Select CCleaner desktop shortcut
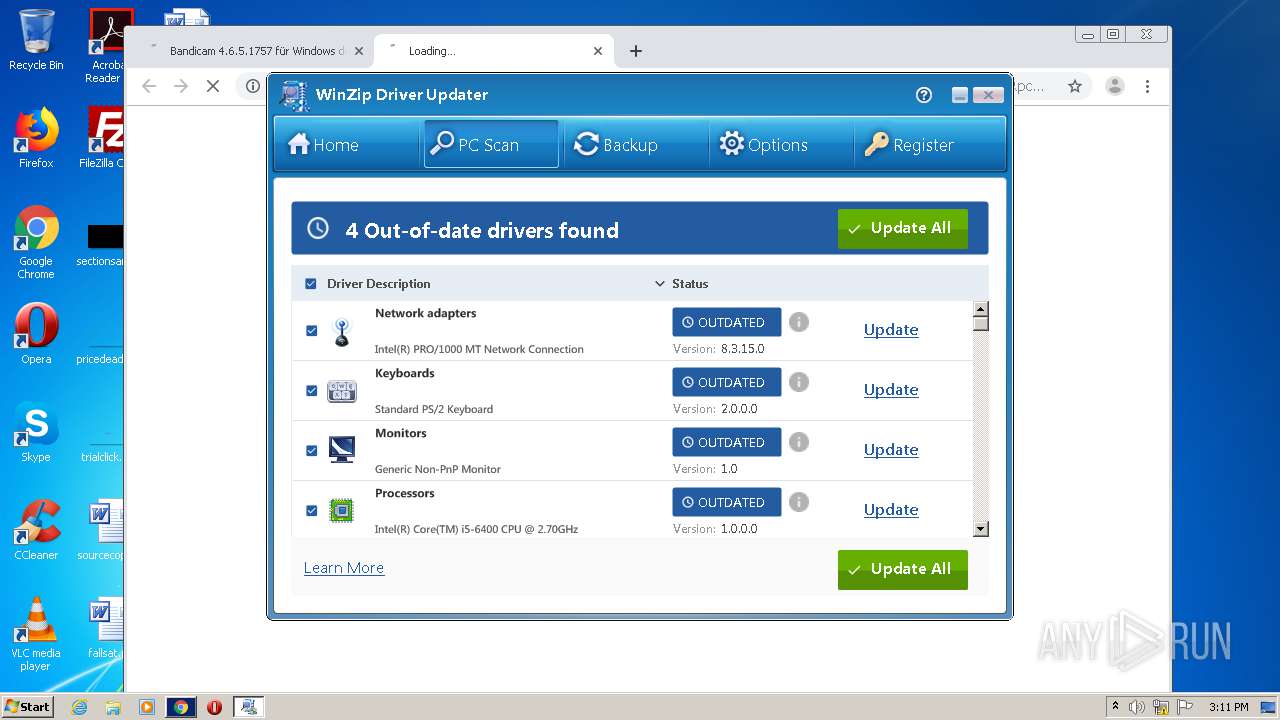Image resolution: width=1280 pixels, height=720 pixels. click(x=36, y=530)
